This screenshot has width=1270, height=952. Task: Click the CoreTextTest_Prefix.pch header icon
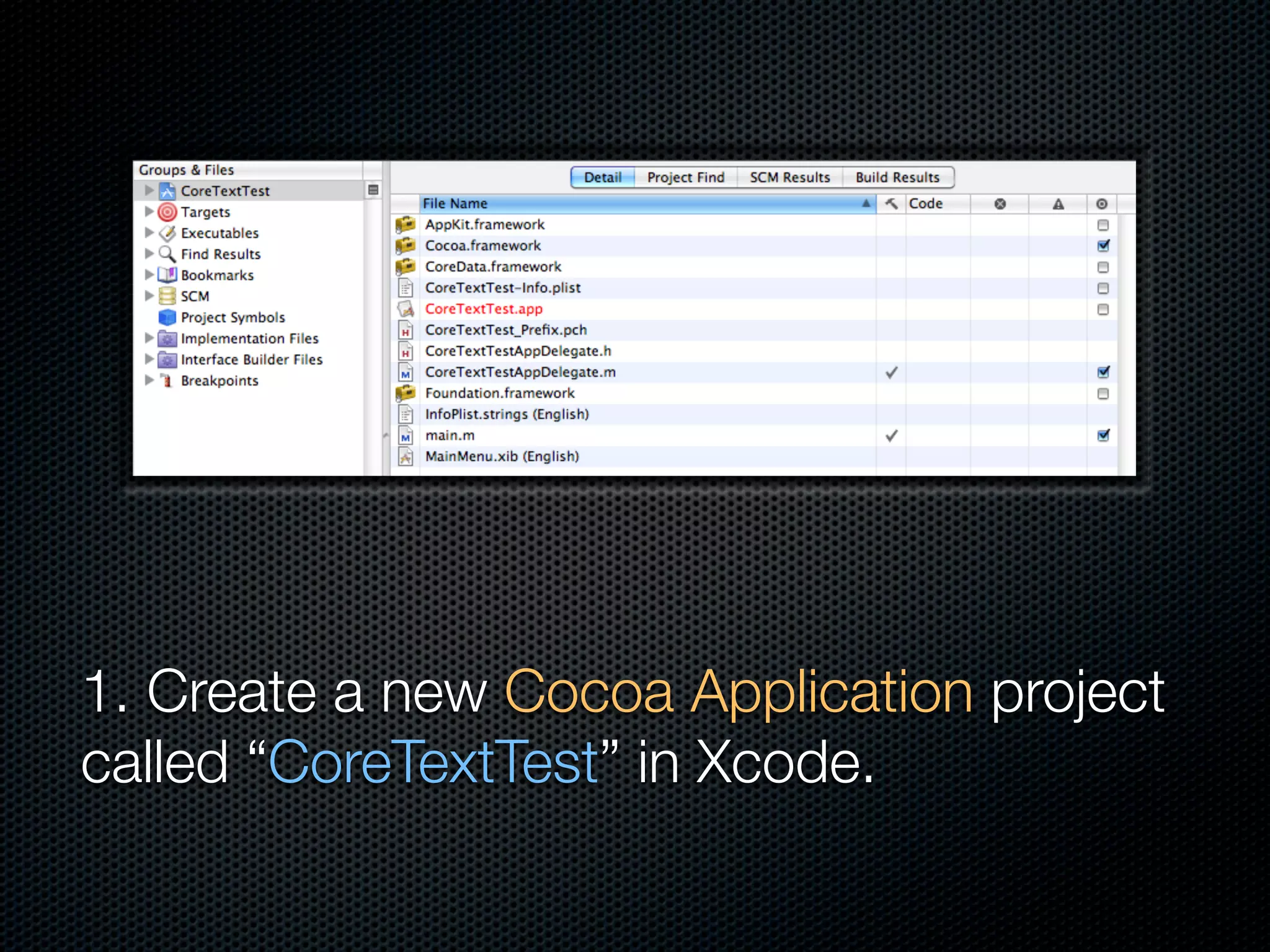tap(406, 330)
